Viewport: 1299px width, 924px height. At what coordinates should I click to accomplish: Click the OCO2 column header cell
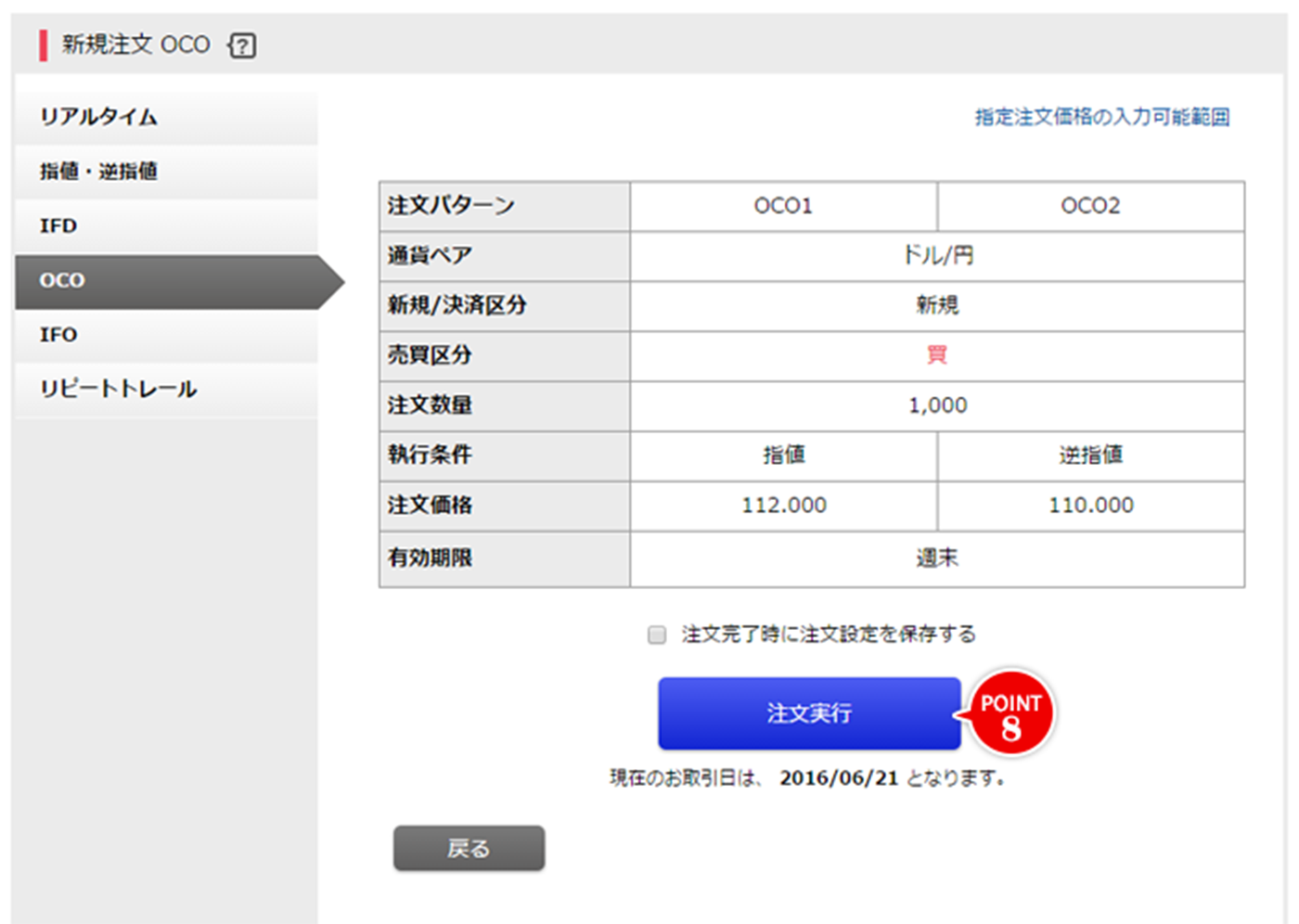pyautogui.click(x=1090, y=206)
